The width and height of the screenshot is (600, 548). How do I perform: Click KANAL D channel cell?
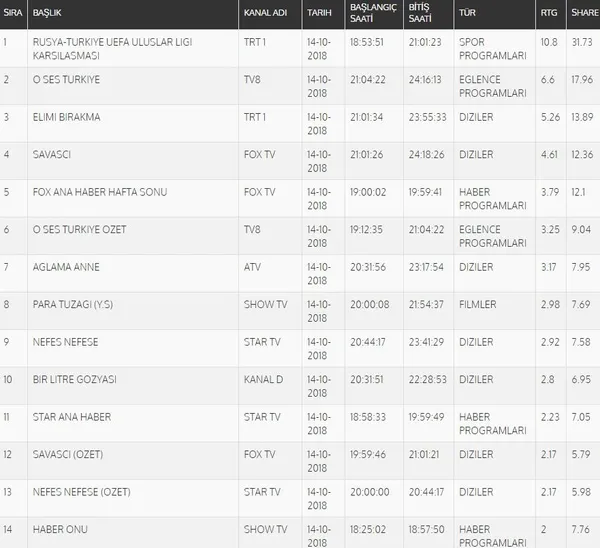click(264, 379)
